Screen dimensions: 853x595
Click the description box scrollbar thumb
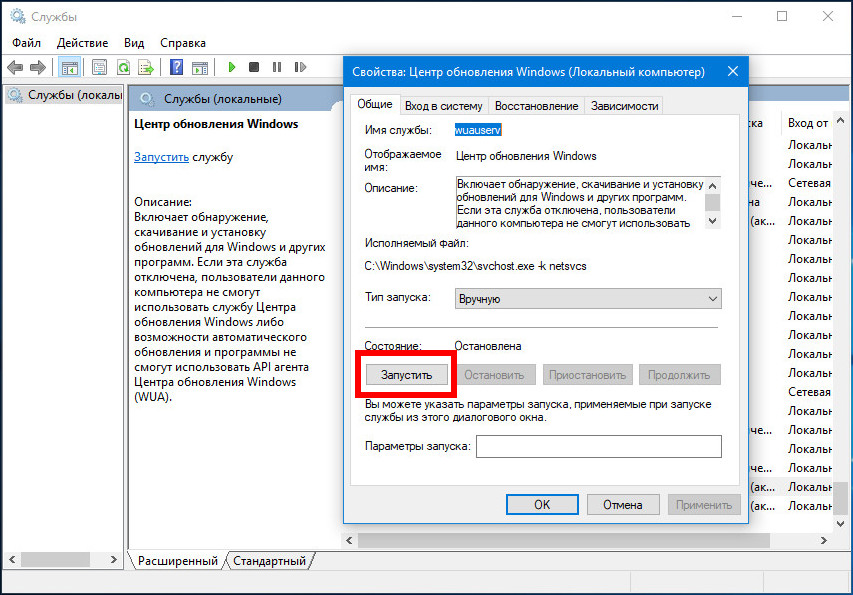click(713, 202)
